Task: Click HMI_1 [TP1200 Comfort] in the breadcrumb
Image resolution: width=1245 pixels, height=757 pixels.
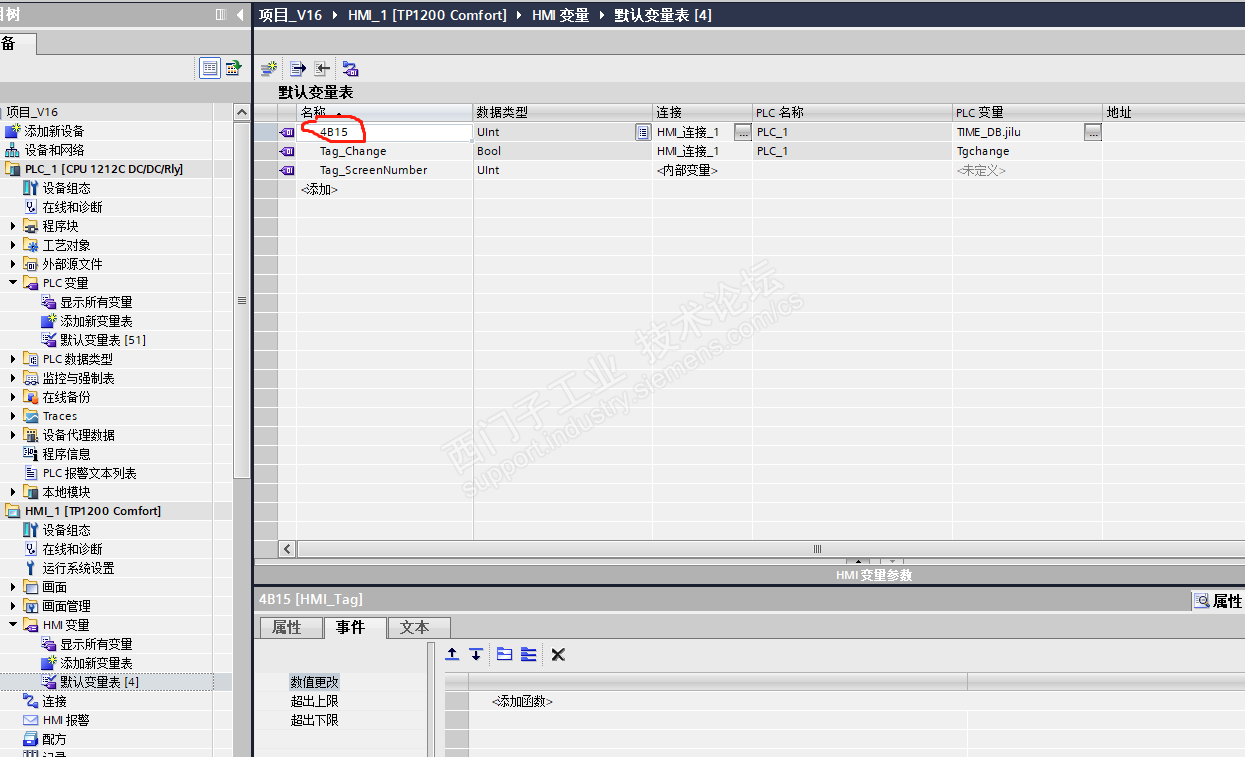Action: (x=427, y=15)
